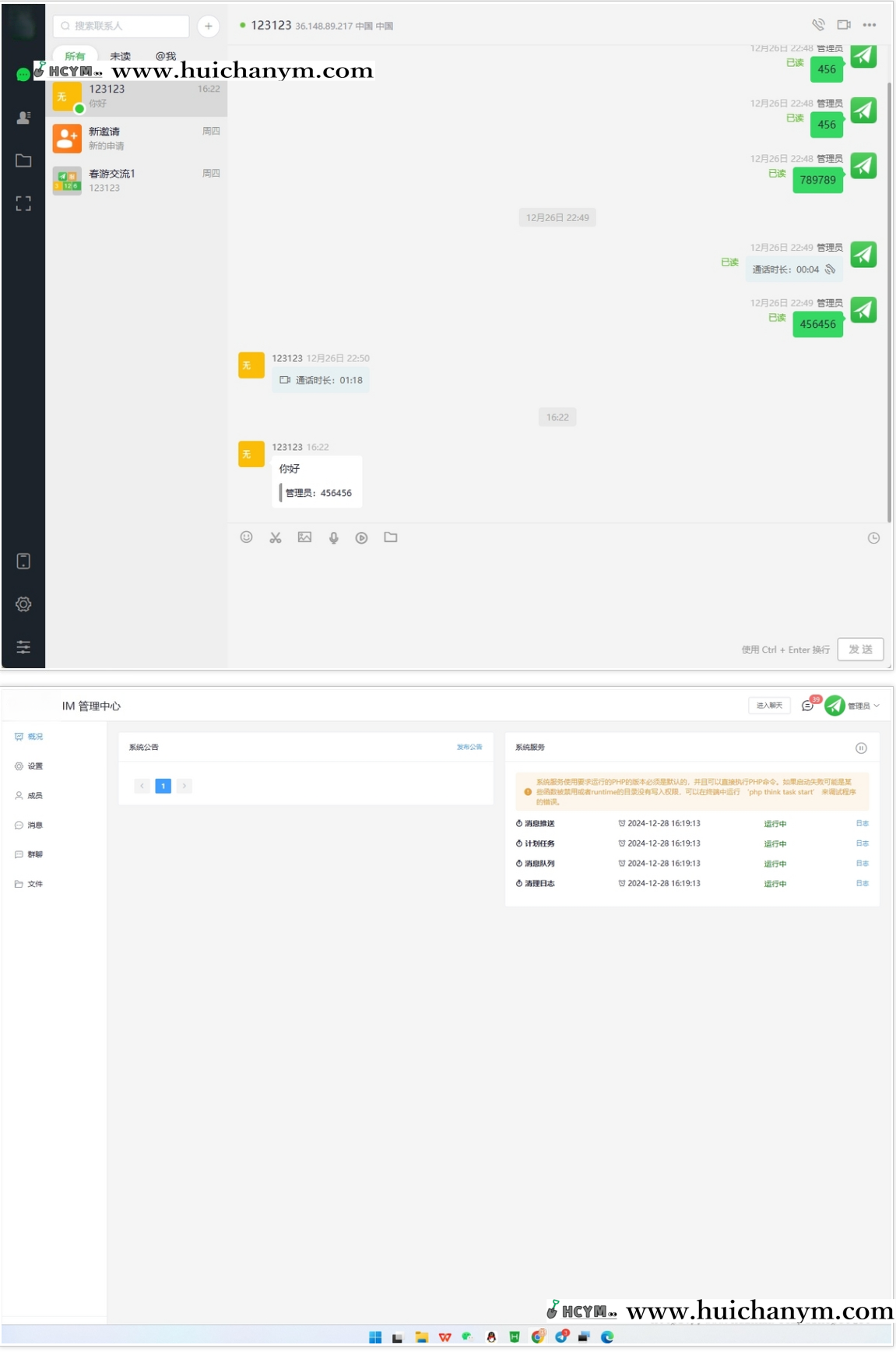Attach an image to the message
The image size is (896, 1352).
point(304,537)
